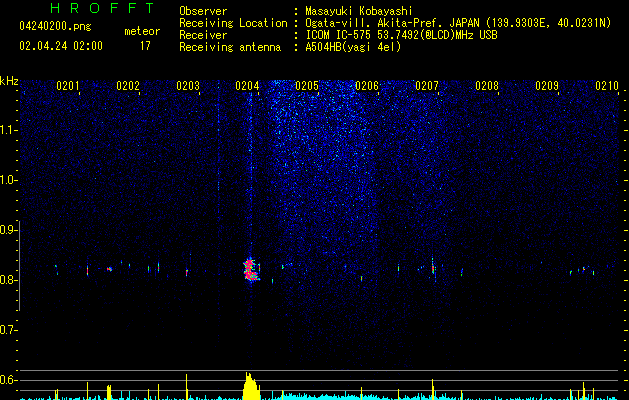Click the 'meteor' count label
Viewport: 629px width, 400px height.
click(x=142, y=31)
